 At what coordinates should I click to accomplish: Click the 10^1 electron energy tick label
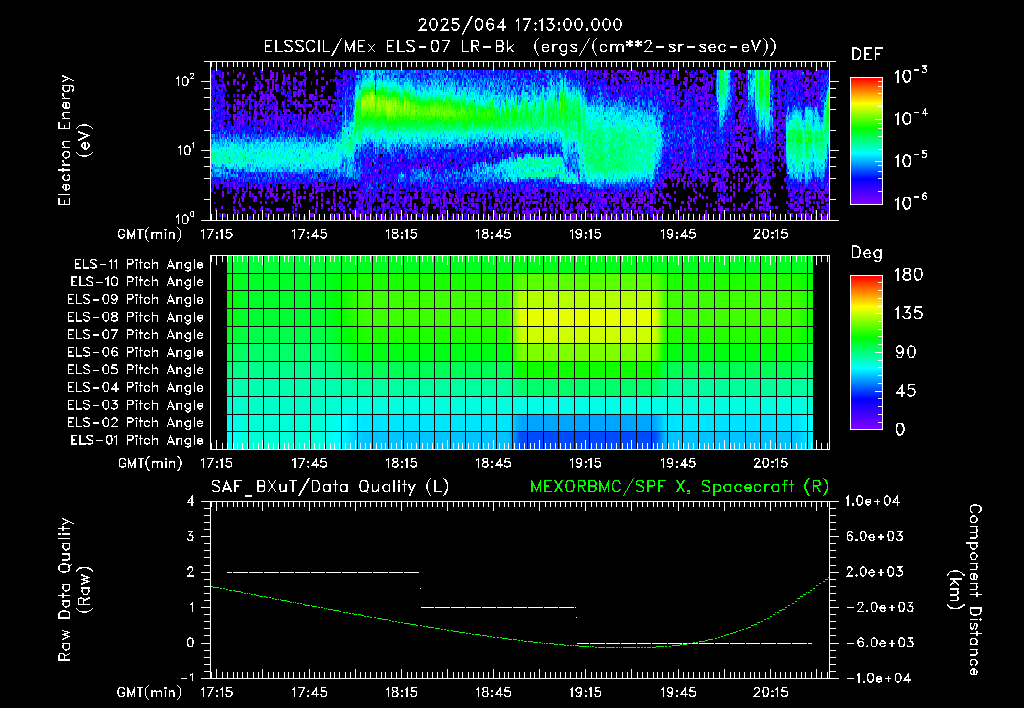click(x=186, y=150)
